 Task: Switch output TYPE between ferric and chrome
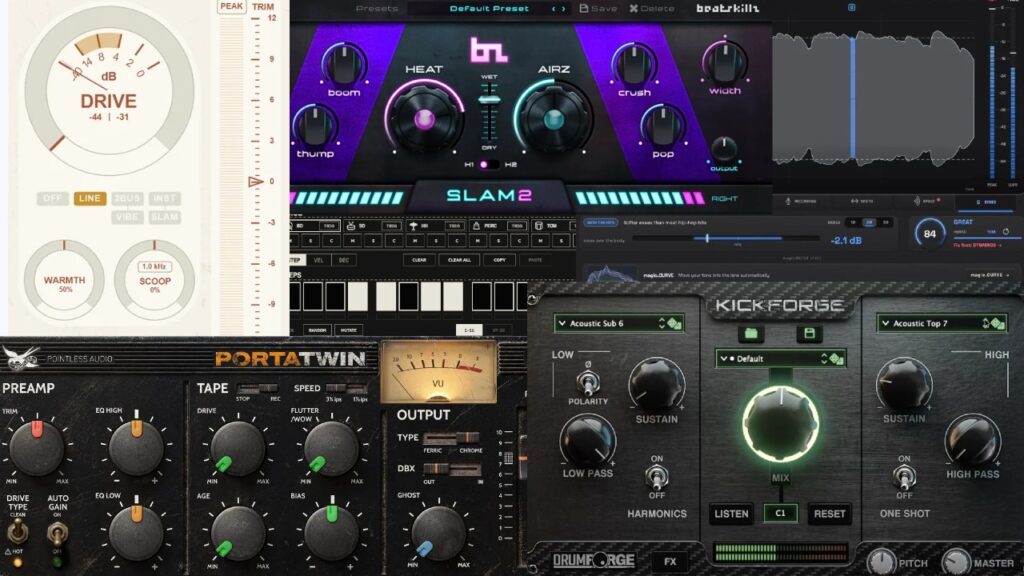(x=452, y=438)
